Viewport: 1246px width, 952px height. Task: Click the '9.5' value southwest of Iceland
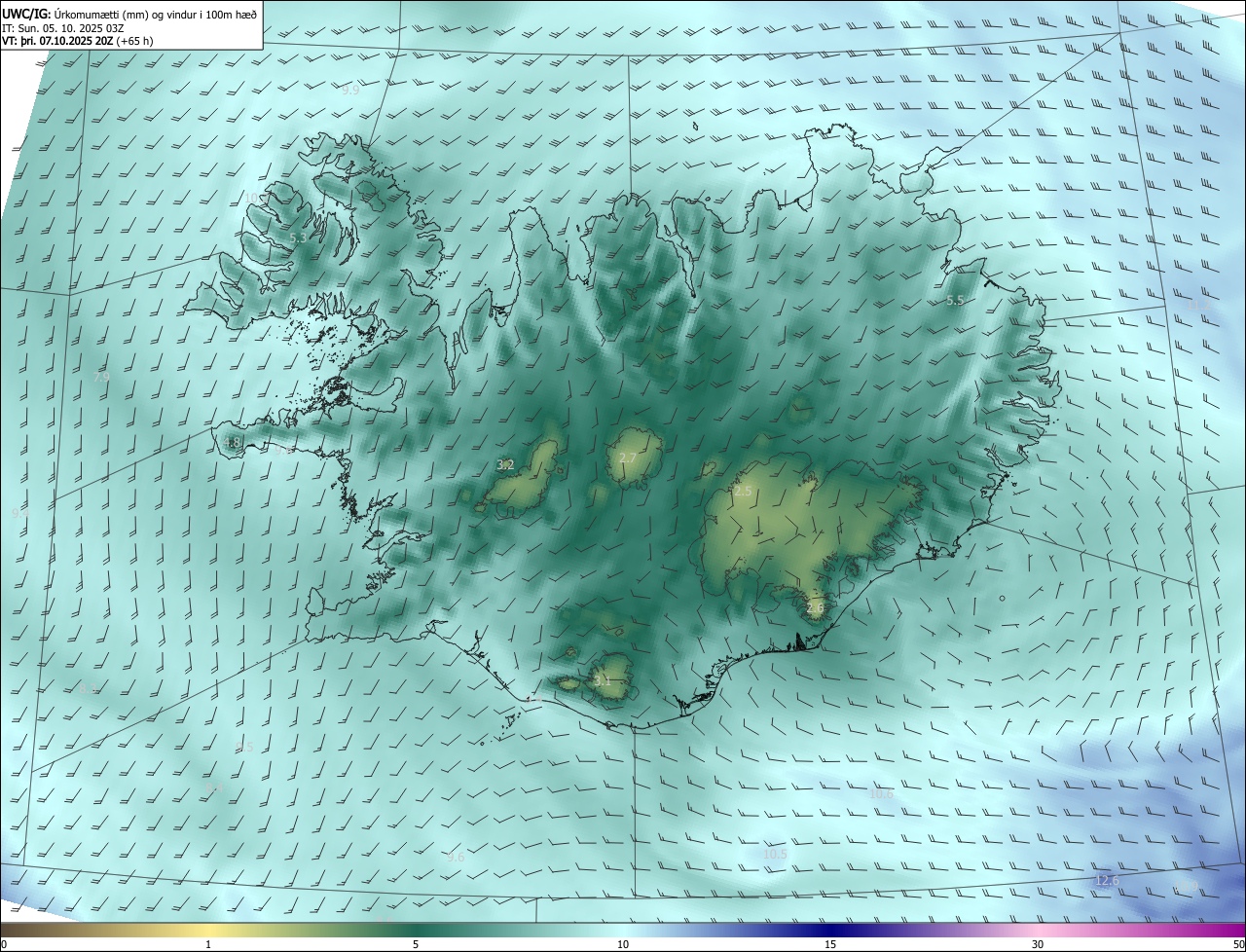244,748
